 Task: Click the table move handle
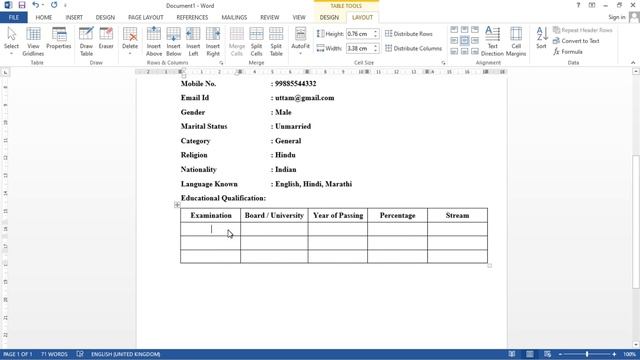coord(177,204)
